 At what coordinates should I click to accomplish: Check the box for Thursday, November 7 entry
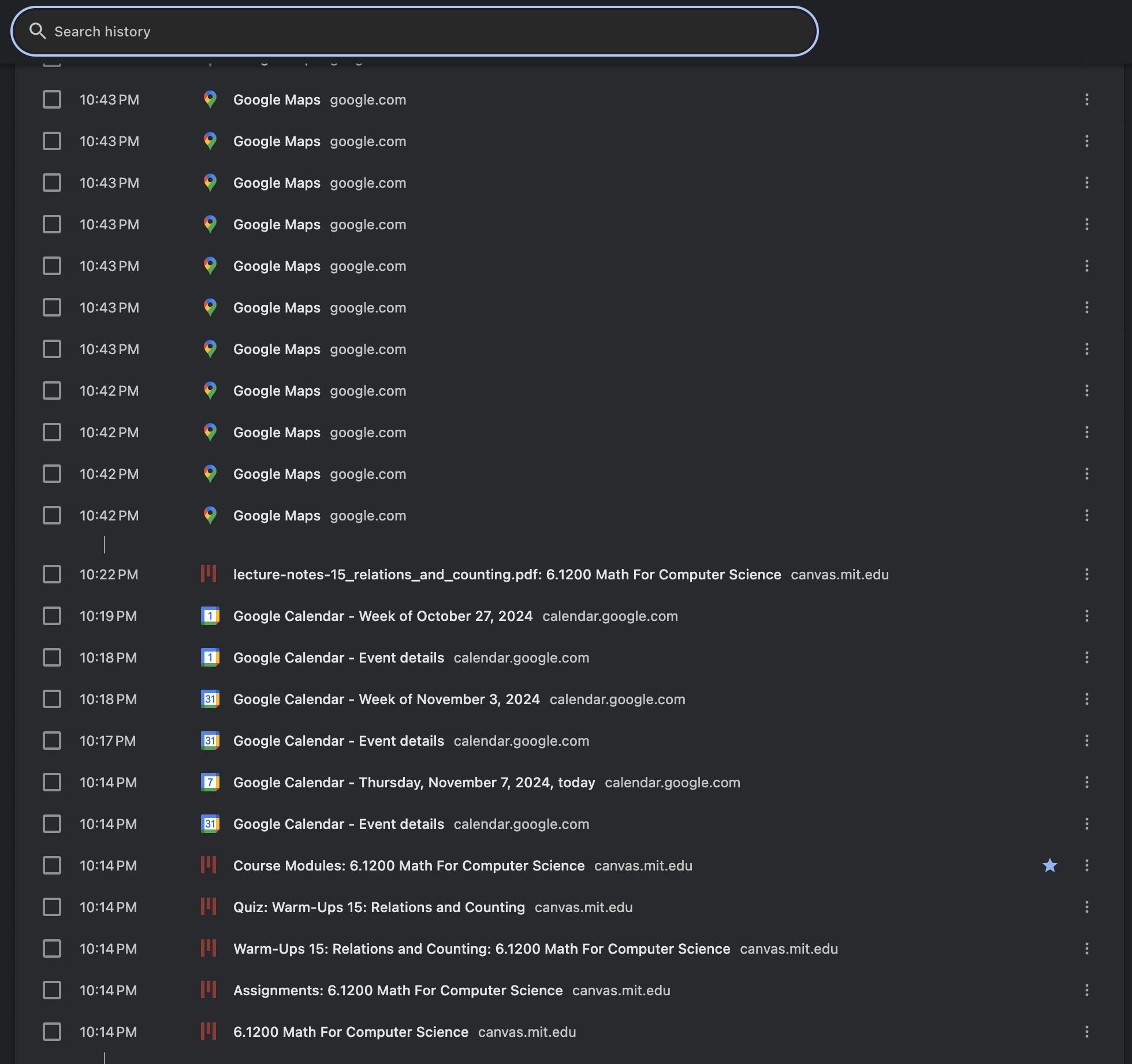click(52, 782)
